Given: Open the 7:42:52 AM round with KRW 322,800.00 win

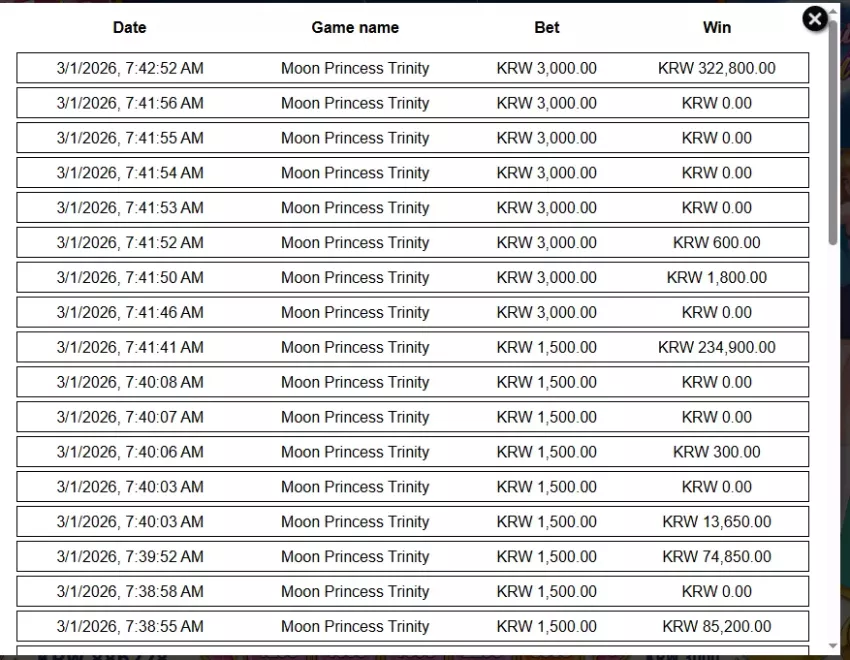Looking at the screenshot, I should point(413,68).
